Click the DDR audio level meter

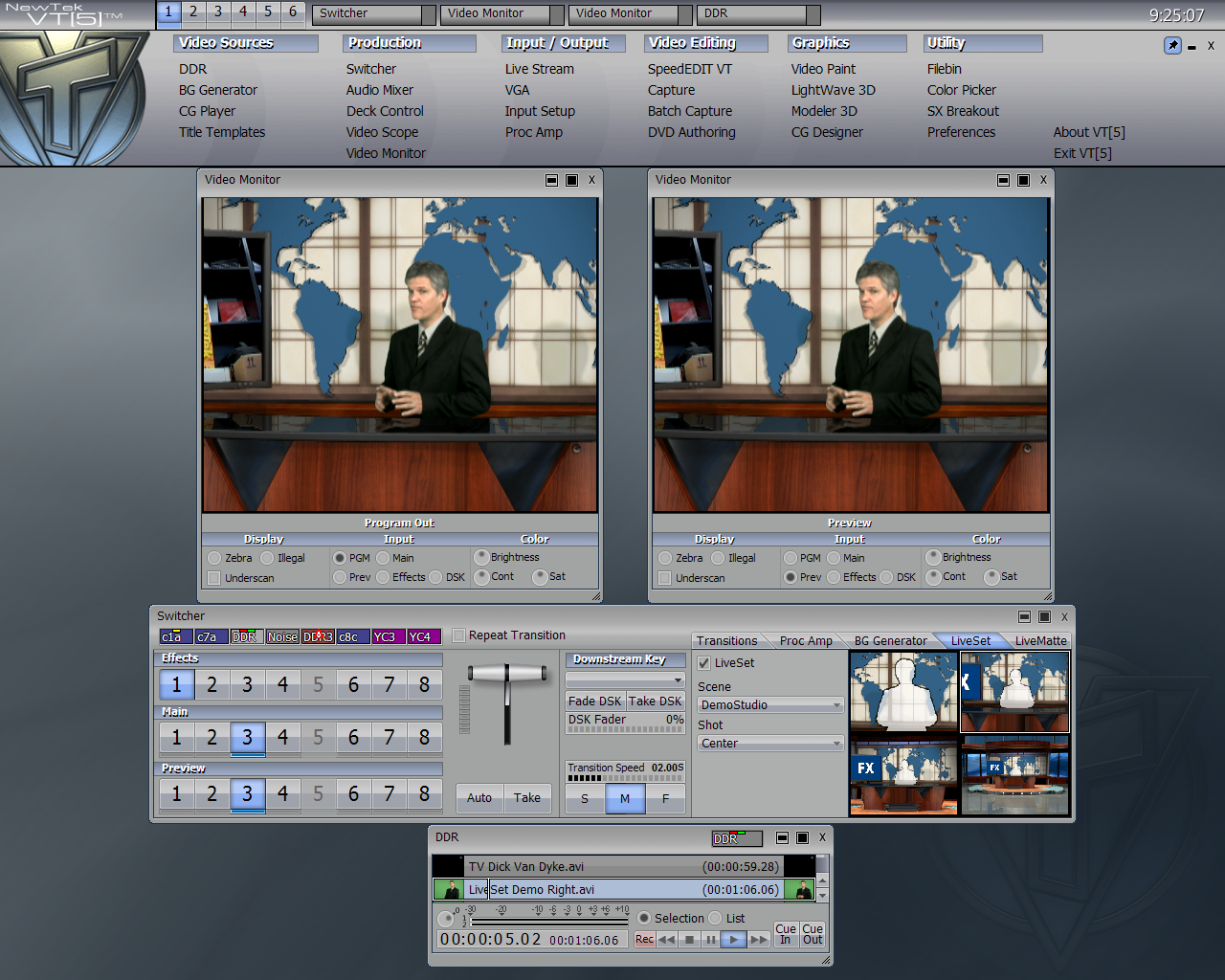pyautogui.click(x=548, y=921)
